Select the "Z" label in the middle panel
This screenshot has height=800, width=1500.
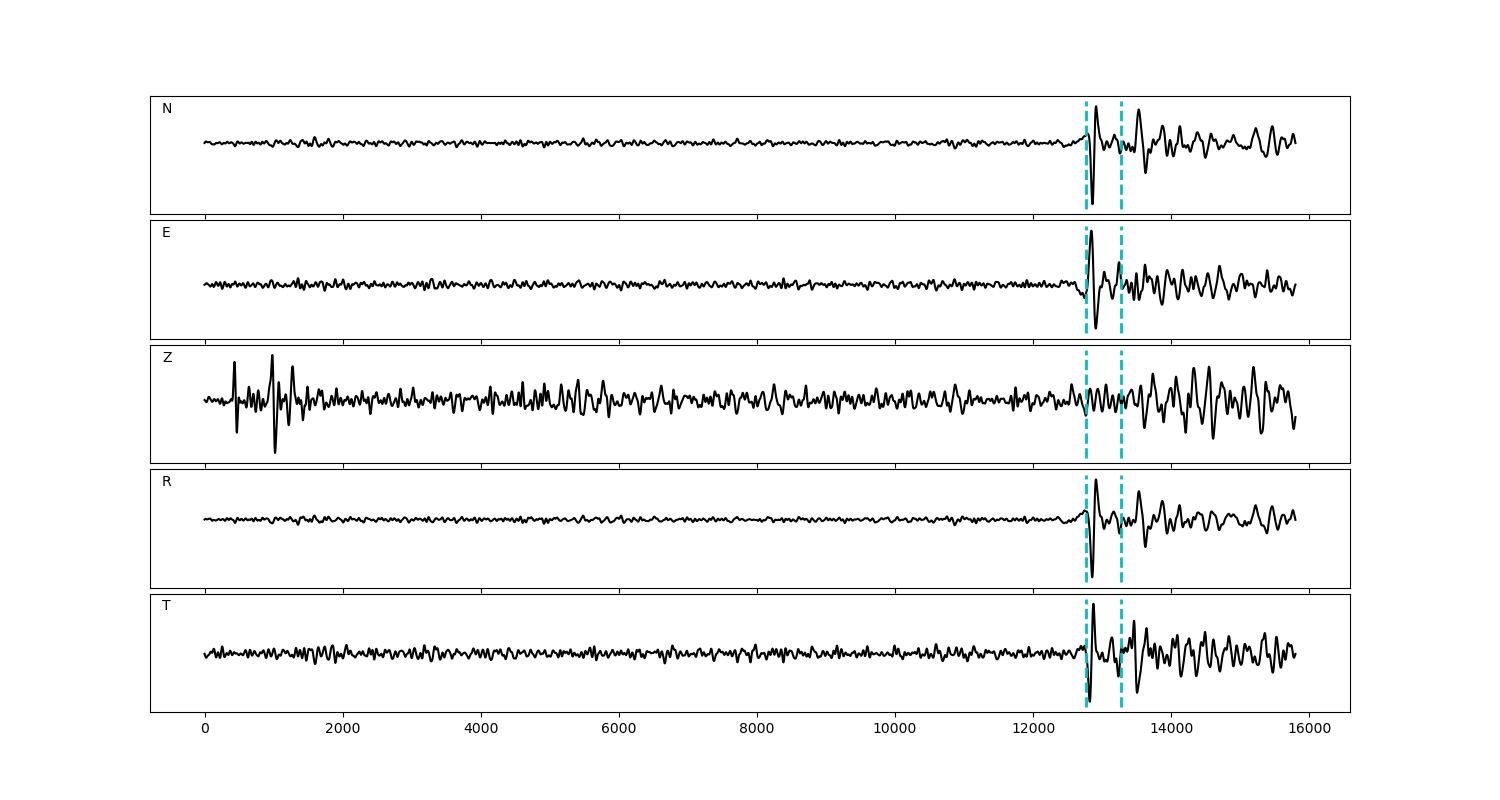167,358
